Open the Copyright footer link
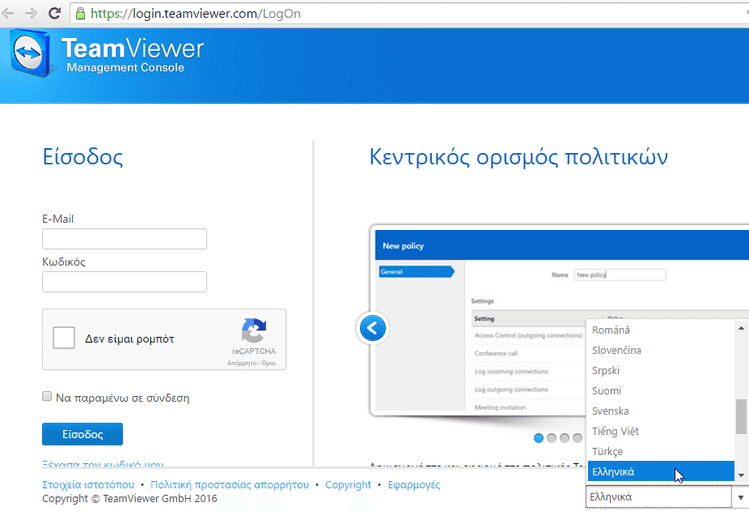Screen dimensions: 749x511 (348, 485)
